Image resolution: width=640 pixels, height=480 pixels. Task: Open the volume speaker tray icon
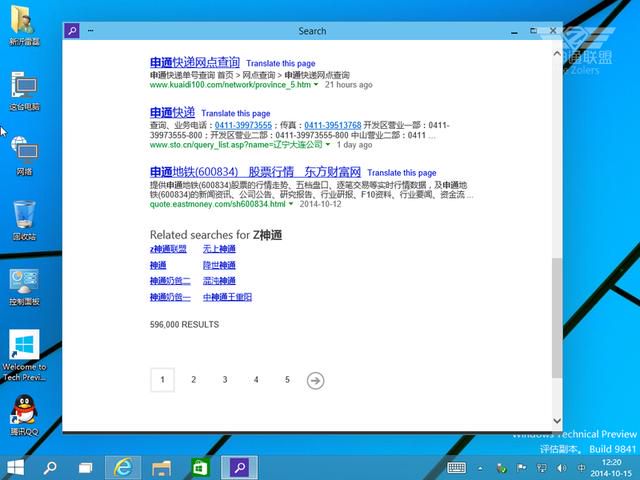click(562, 468)
